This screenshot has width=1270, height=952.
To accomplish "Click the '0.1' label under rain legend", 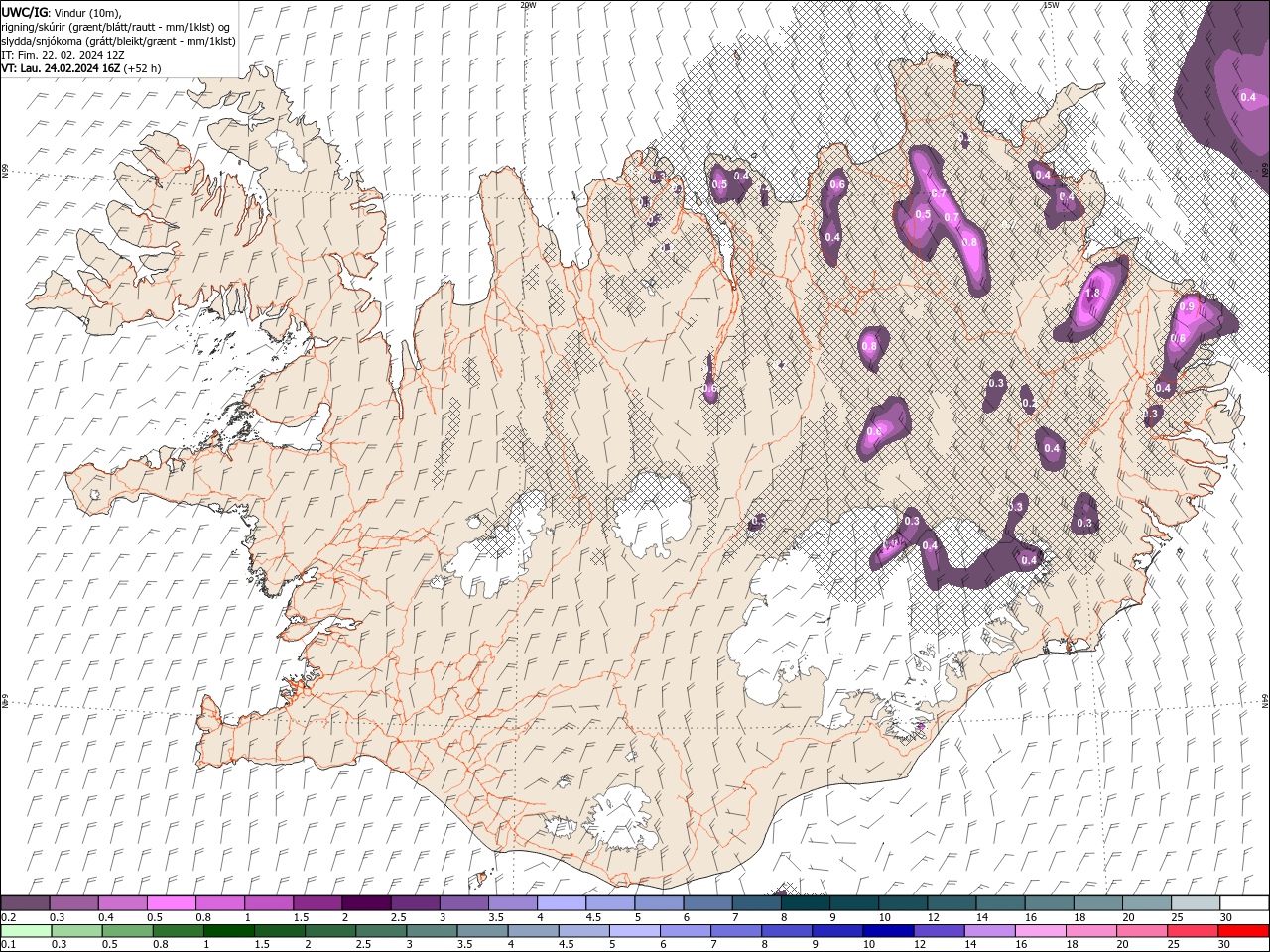I will 9,945.
